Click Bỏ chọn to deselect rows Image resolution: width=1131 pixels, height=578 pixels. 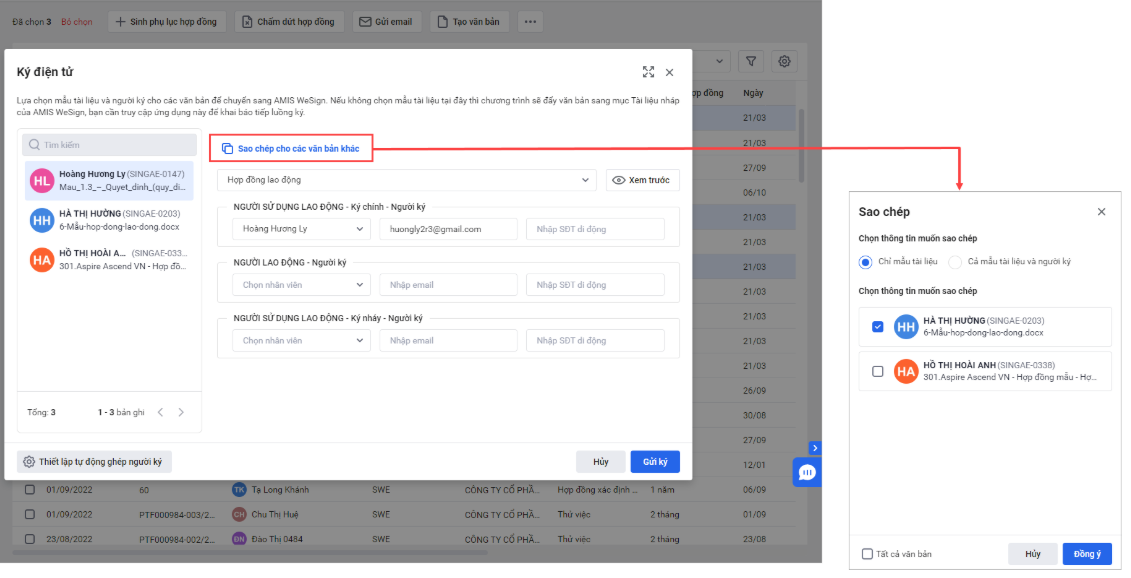pyautogui.click(x=76, y=22)
